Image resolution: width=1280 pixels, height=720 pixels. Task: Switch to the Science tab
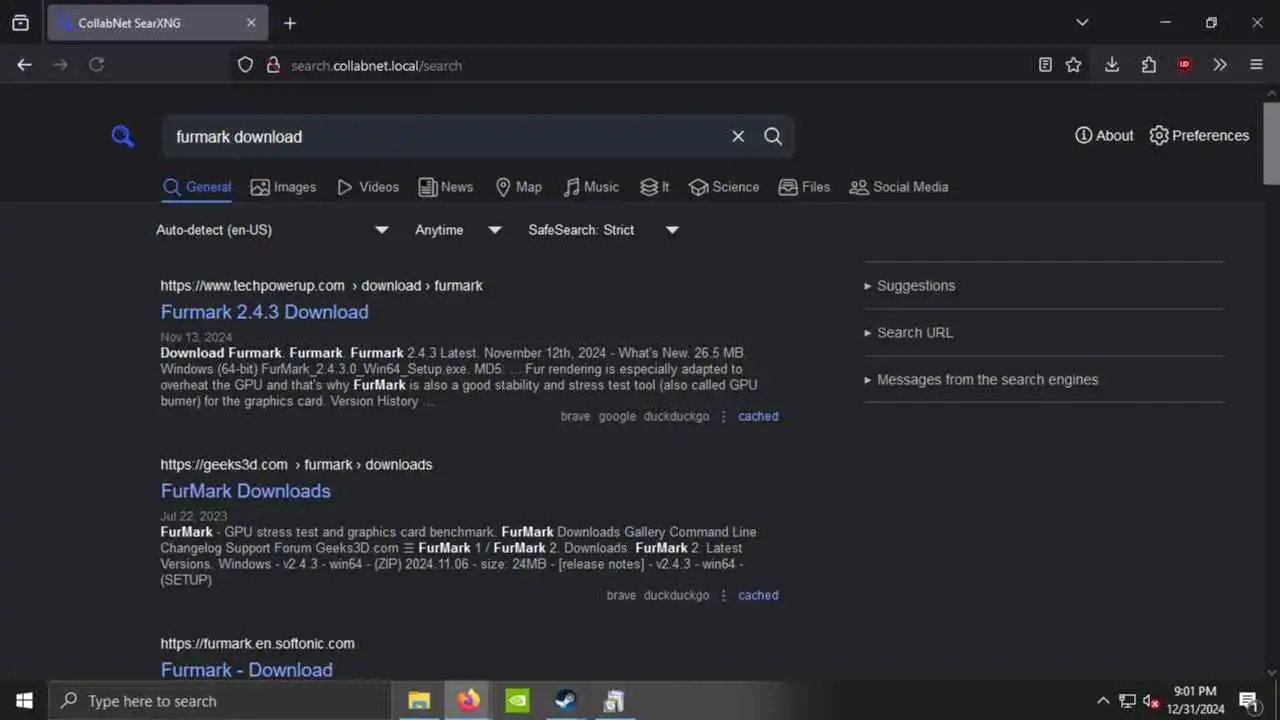(724, 187)
